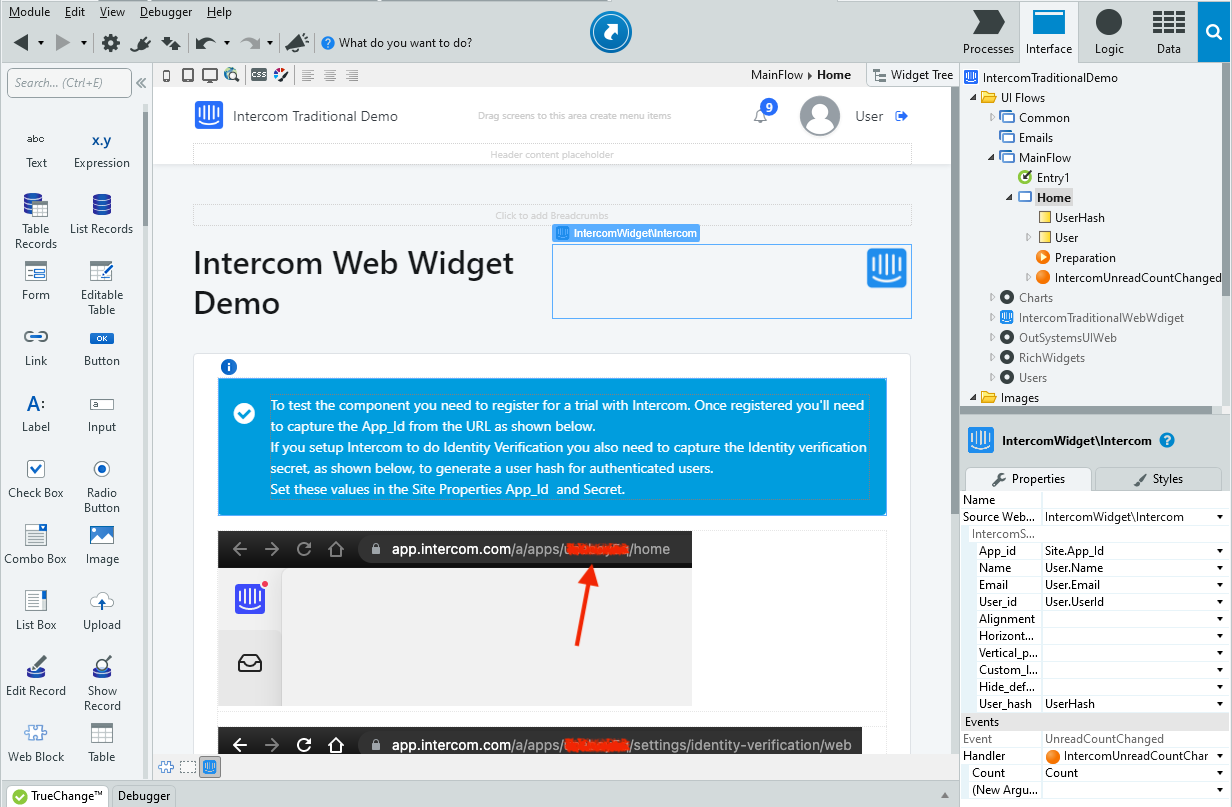Screen dimensions: 1232x807
Task: Click the blue search magnifier button
Action: pos(1215,32)
